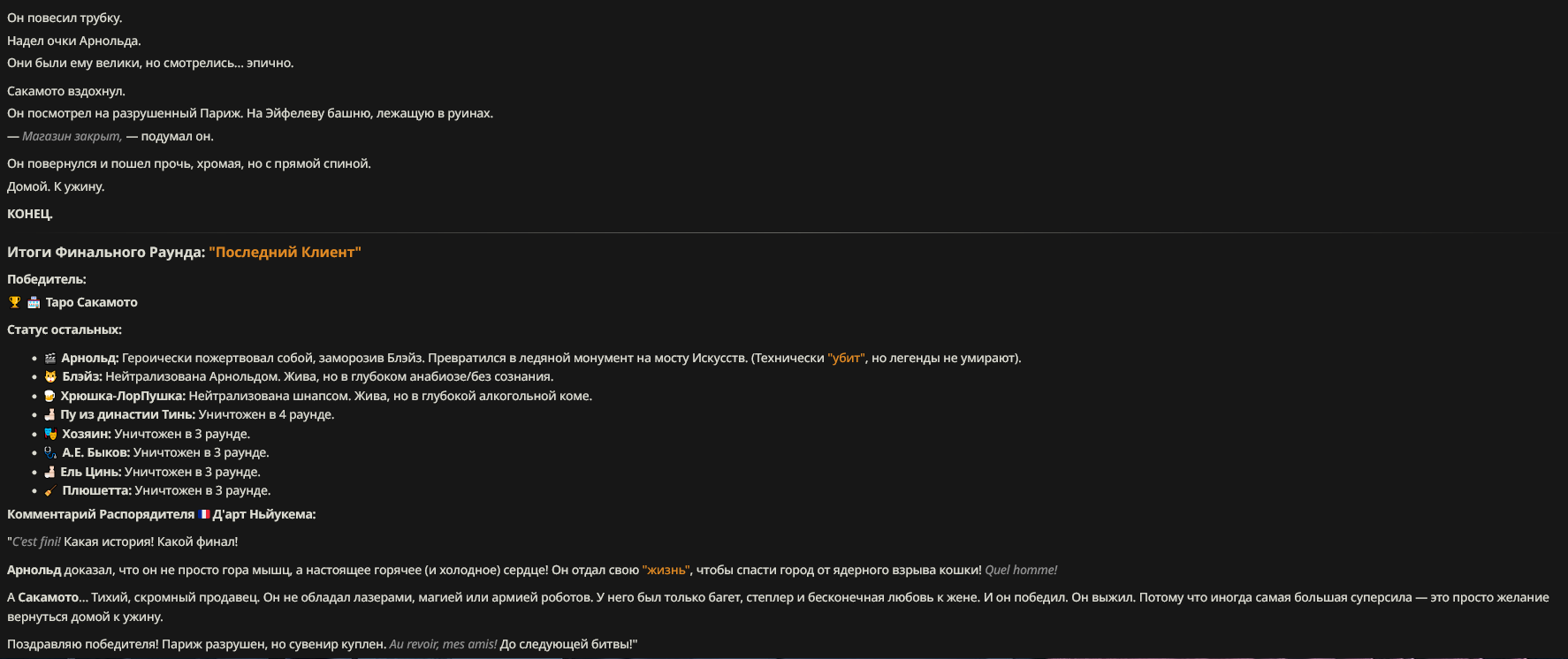Click the foot emoji by Пу из династии Тинь
1568x659 pixels.
click(x=49, y=414)
